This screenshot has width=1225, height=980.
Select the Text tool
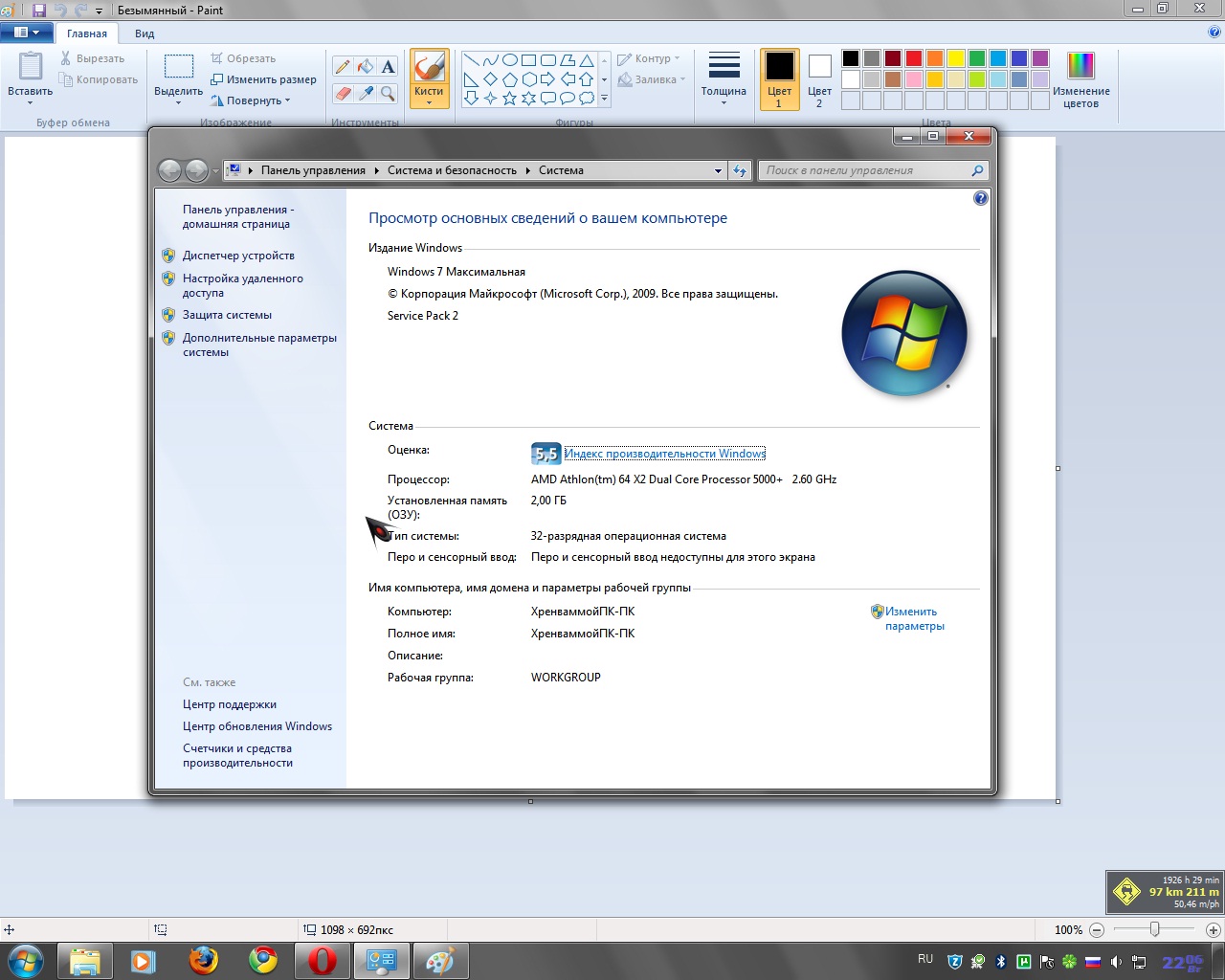(388, 66)
